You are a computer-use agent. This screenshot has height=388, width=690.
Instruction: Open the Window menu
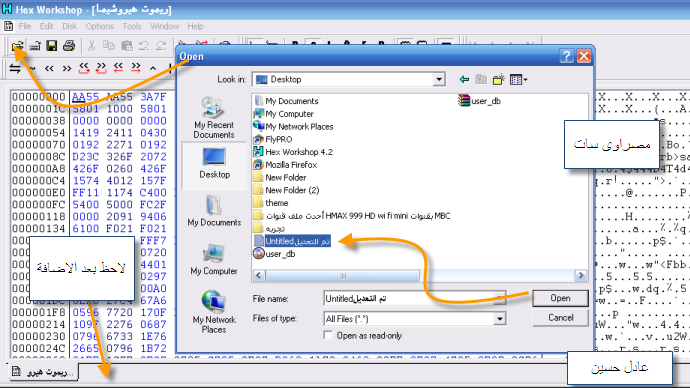(x=164, y=26)
